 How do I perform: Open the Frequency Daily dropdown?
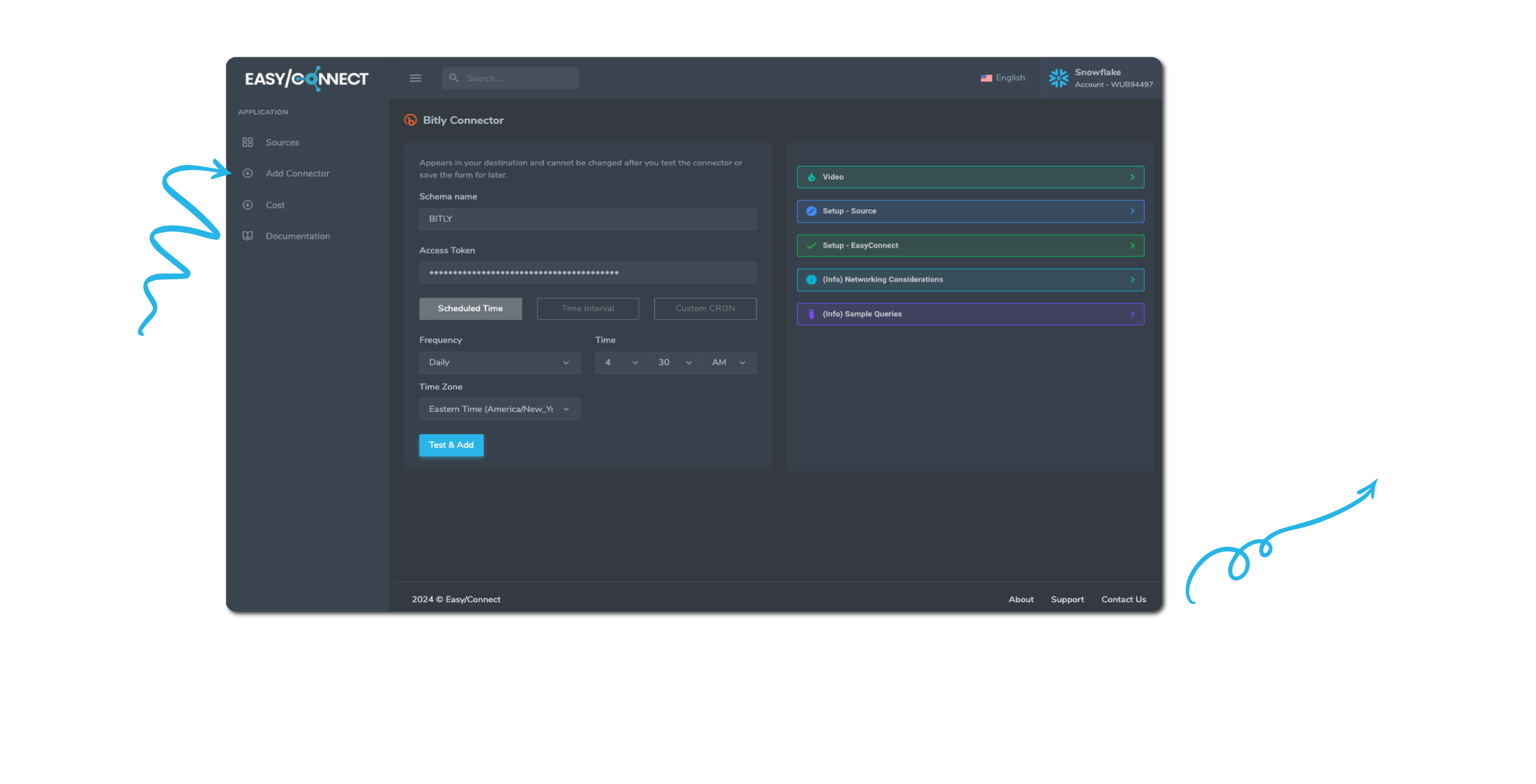point(499,363)
